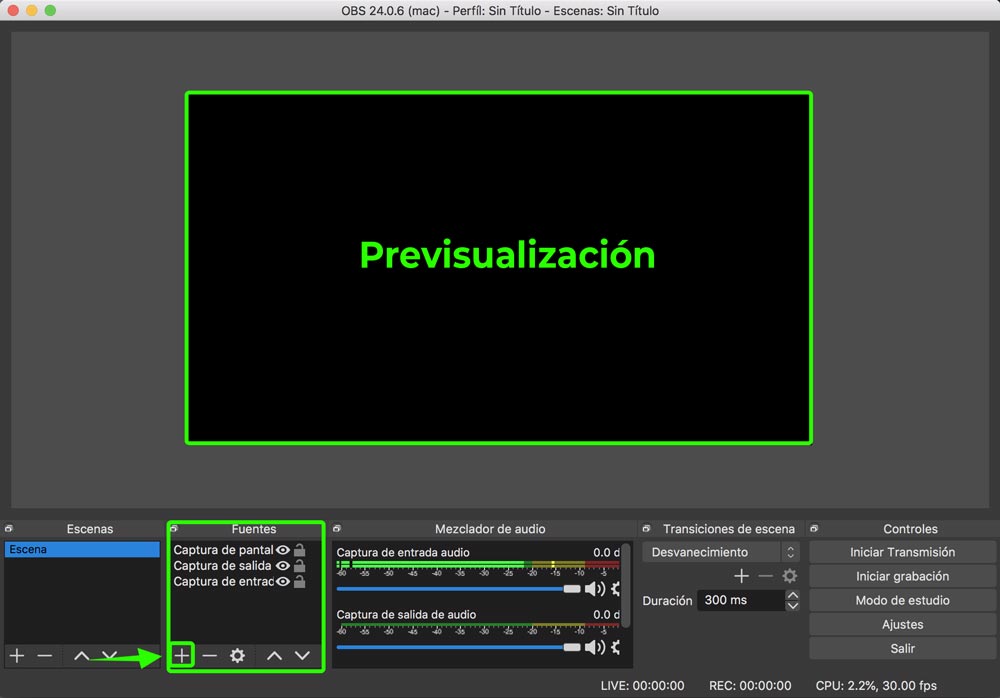
Task: Open the Desvanecimiento transition dropdown
Action: 721,552
